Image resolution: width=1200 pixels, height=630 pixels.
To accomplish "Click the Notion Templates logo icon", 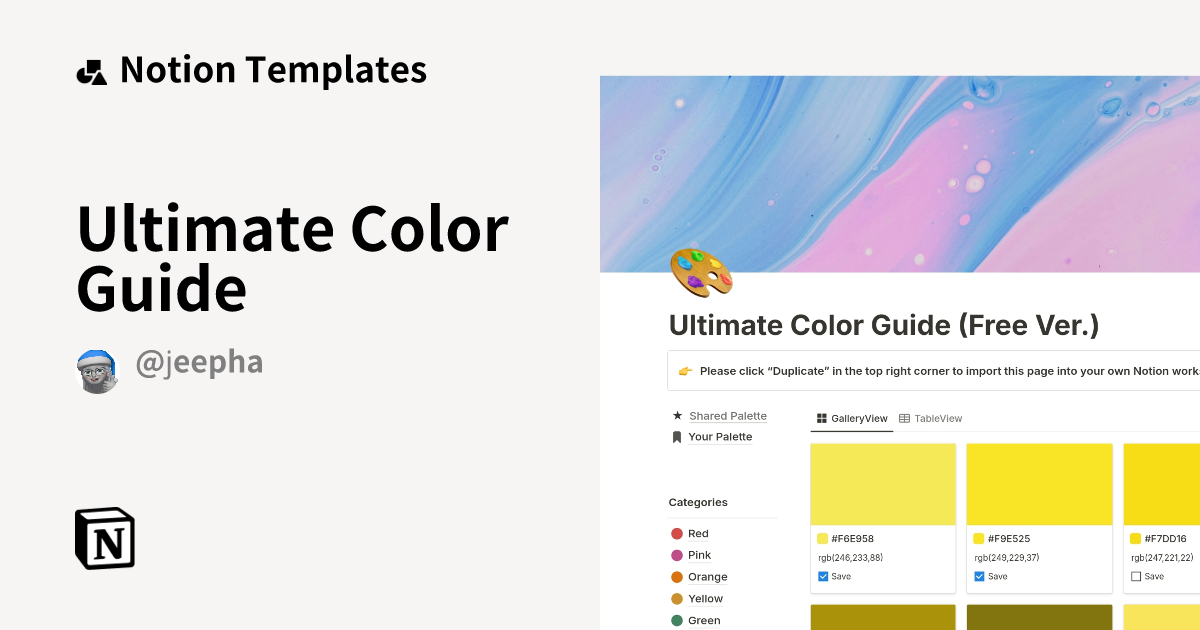I will pyautogui.click(x=91, y=69).
